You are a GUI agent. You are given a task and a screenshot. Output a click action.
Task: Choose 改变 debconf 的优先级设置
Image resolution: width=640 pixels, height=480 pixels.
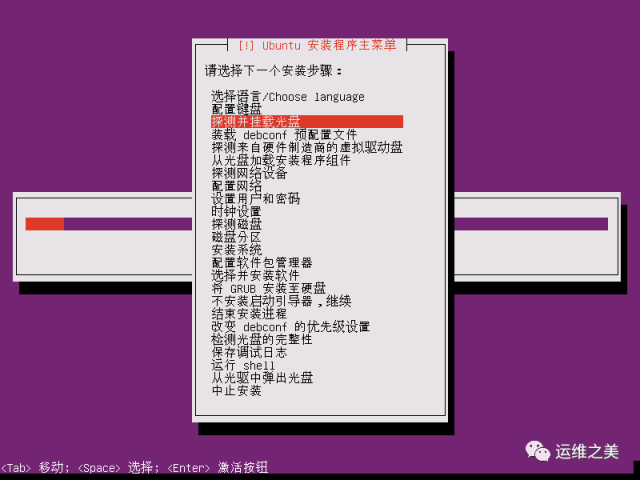[291, 327]
